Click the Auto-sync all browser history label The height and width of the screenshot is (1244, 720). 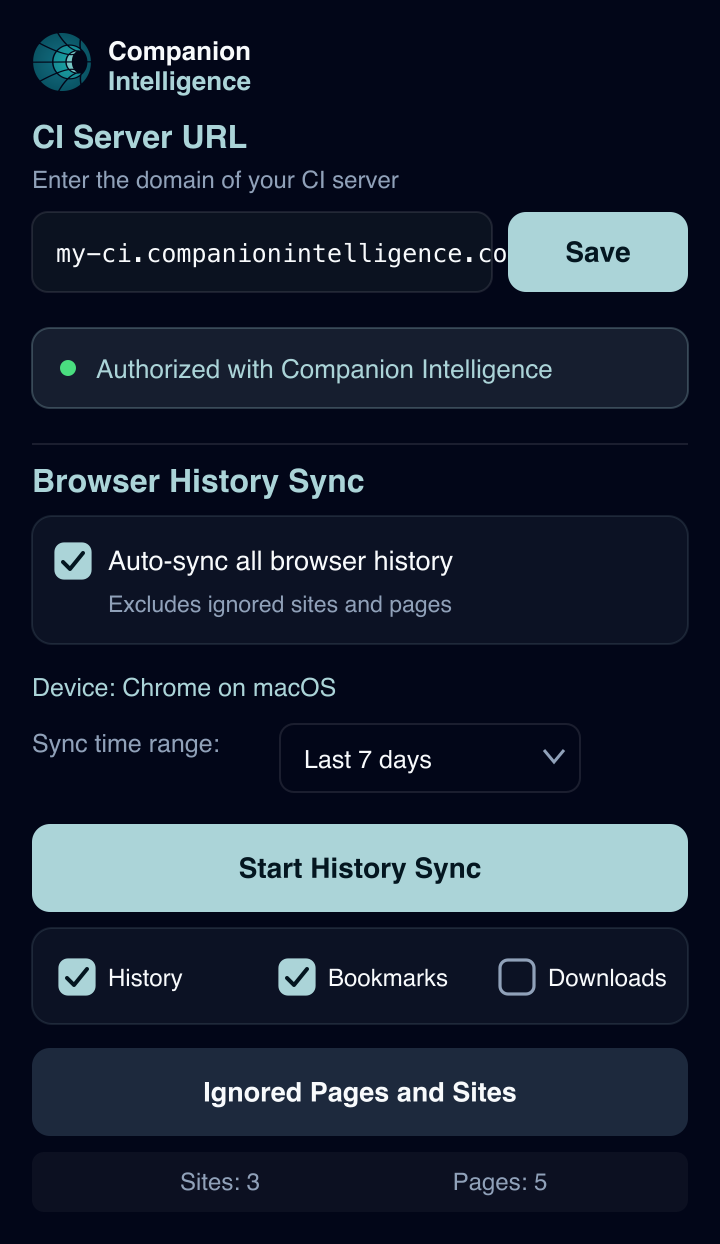click(281, 561)
